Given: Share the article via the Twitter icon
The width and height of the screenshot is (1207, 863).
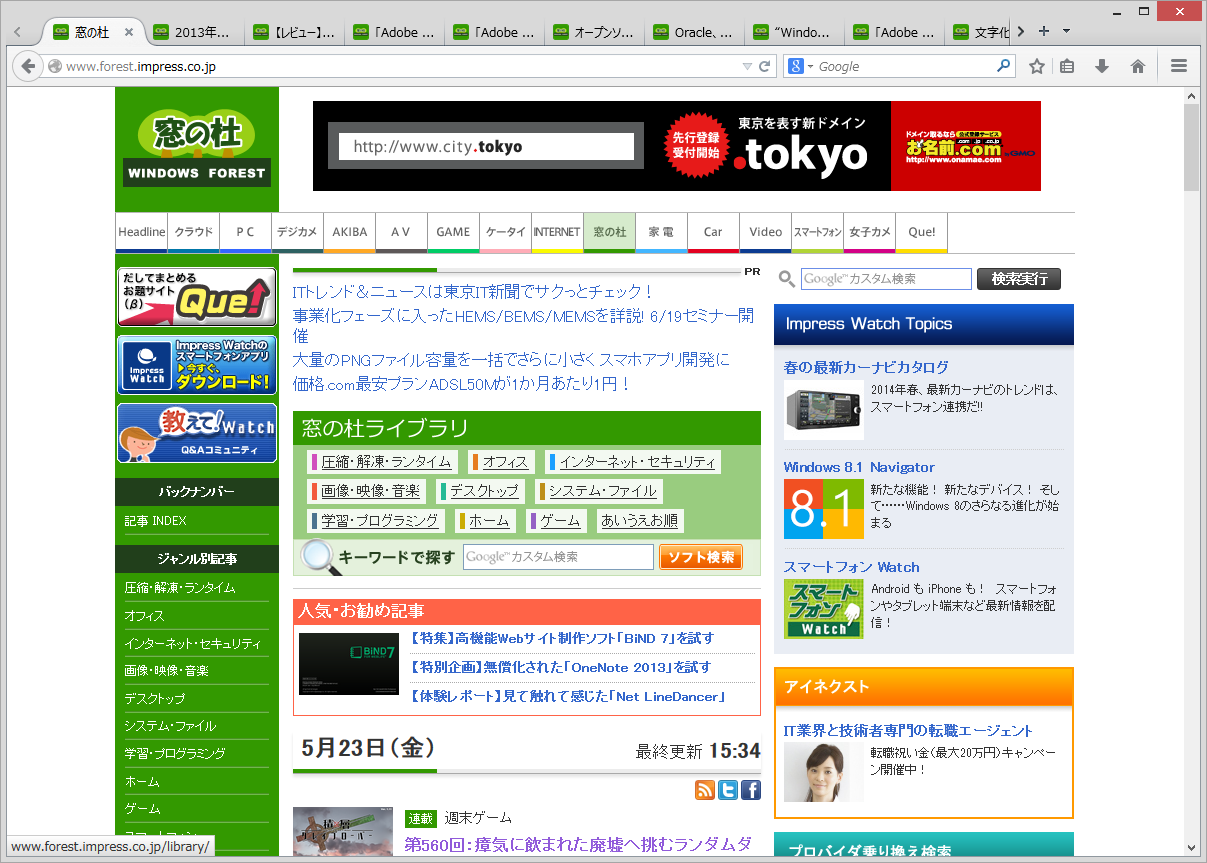Looking at the screenshot, I should [727, 790].
